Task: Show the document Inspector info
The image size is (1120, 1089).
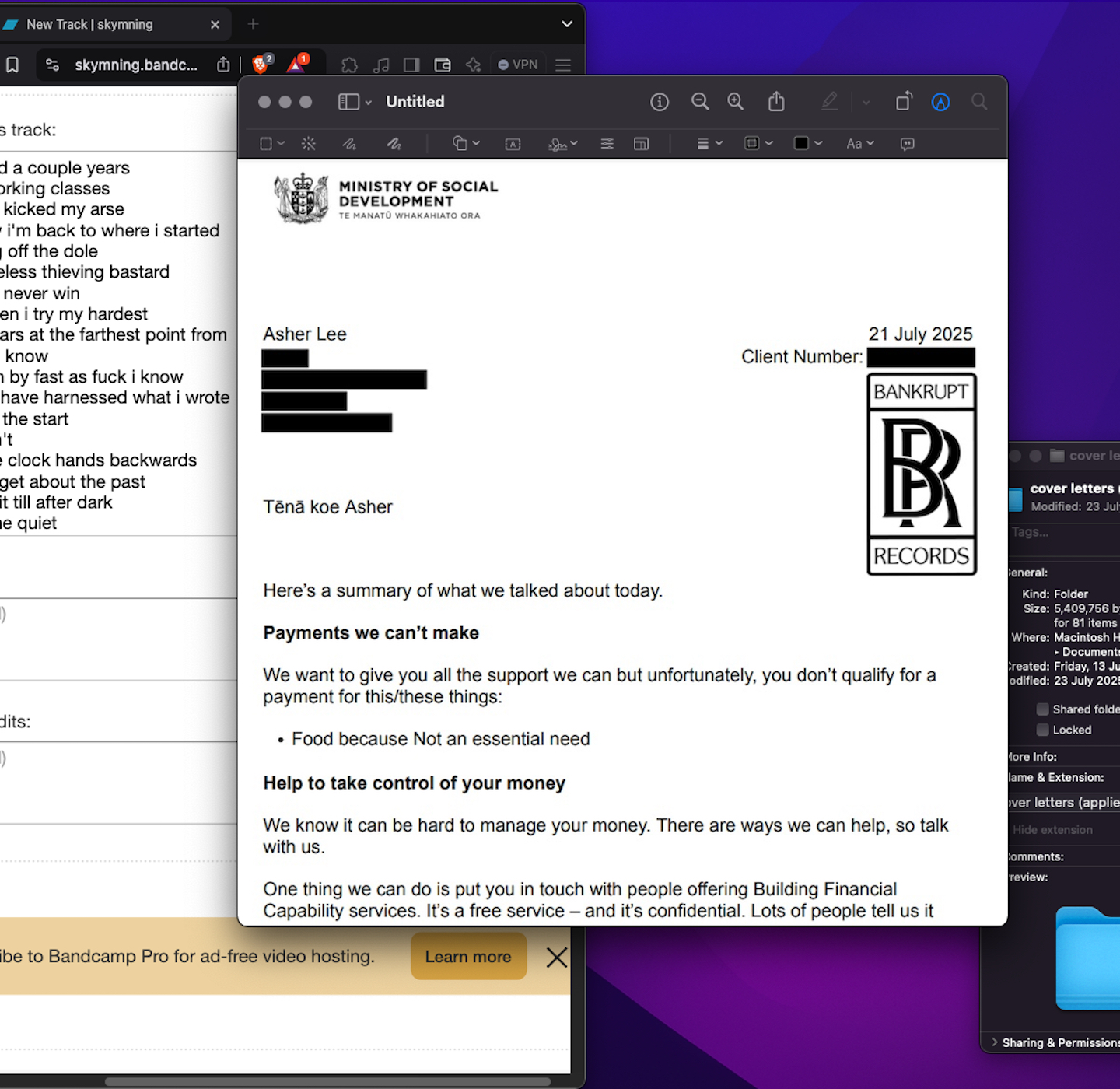Action: (x=660, y=102)
